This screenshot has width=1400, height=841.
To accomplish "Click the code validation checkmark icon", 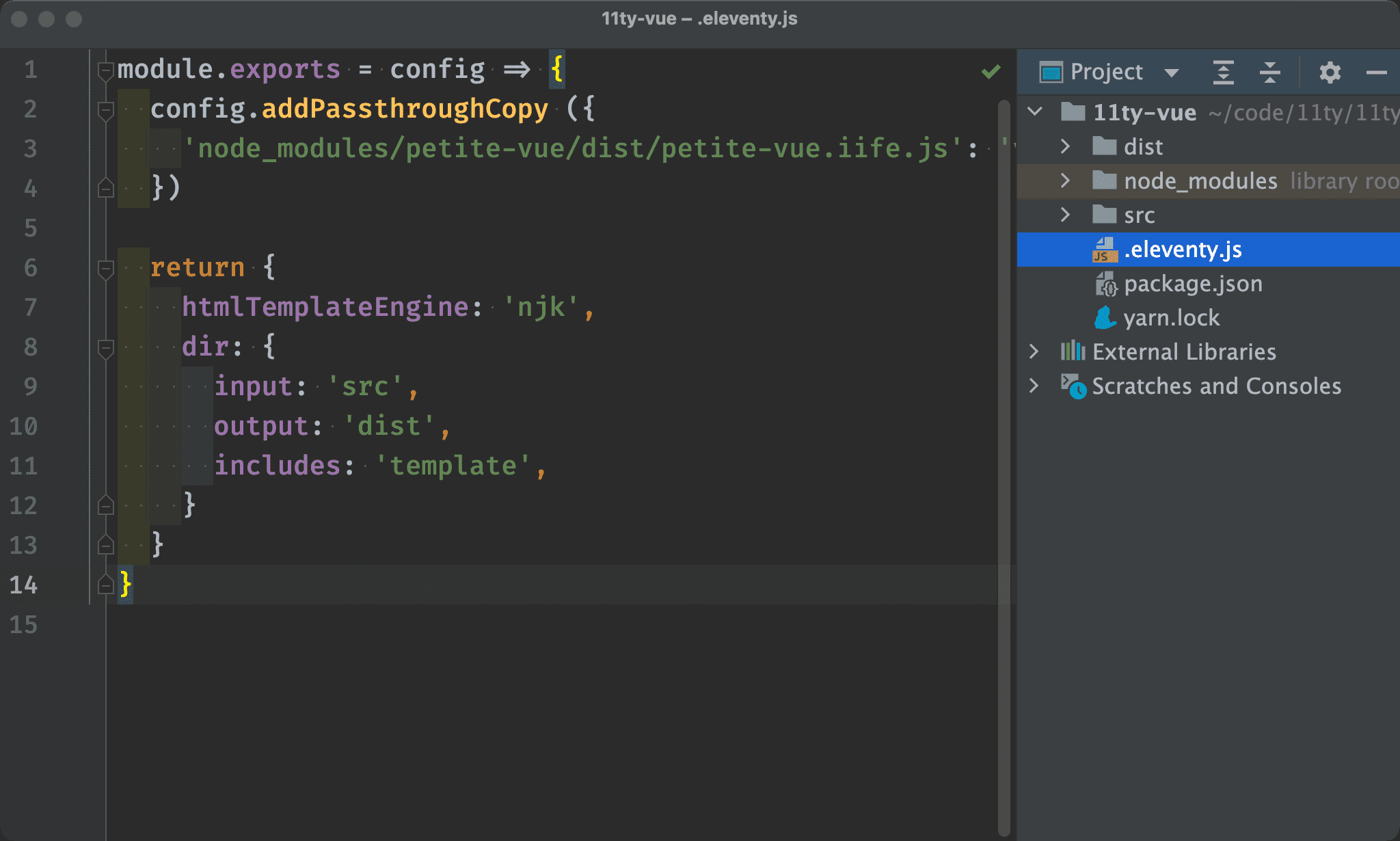I will (991, 72).
